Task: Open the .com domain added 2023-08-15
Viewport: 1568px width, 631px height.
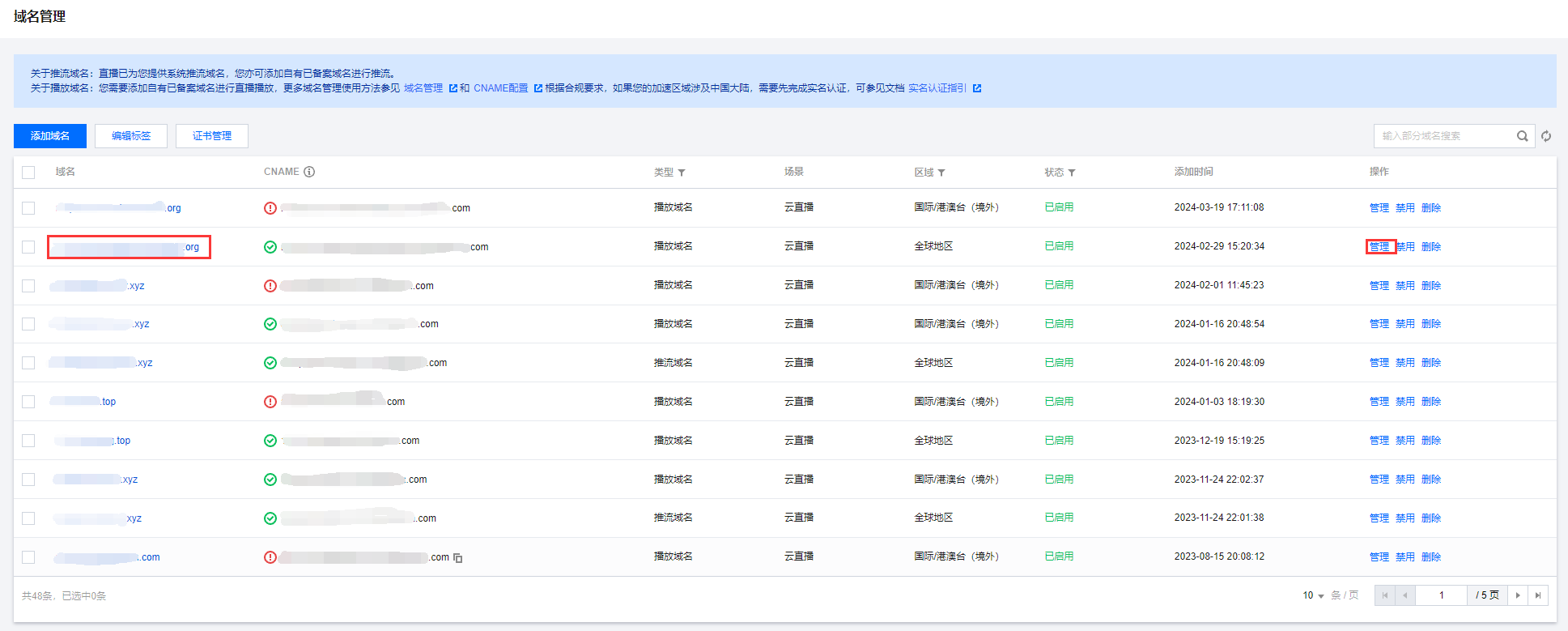Action: click(x=107, y=557)
